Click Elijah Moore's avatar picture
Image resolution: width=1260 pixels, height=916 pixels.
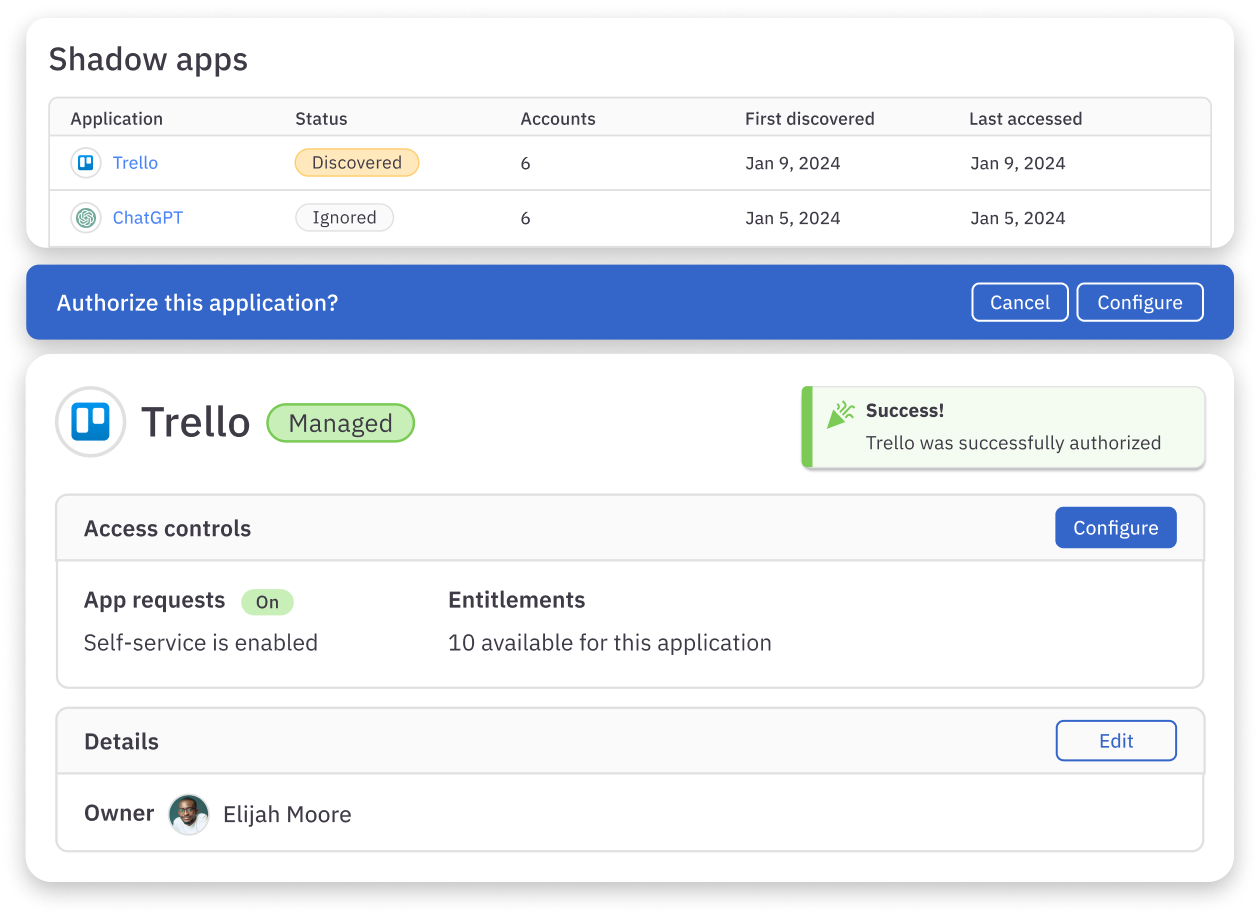pyautogui.click(x=188, y=814)
